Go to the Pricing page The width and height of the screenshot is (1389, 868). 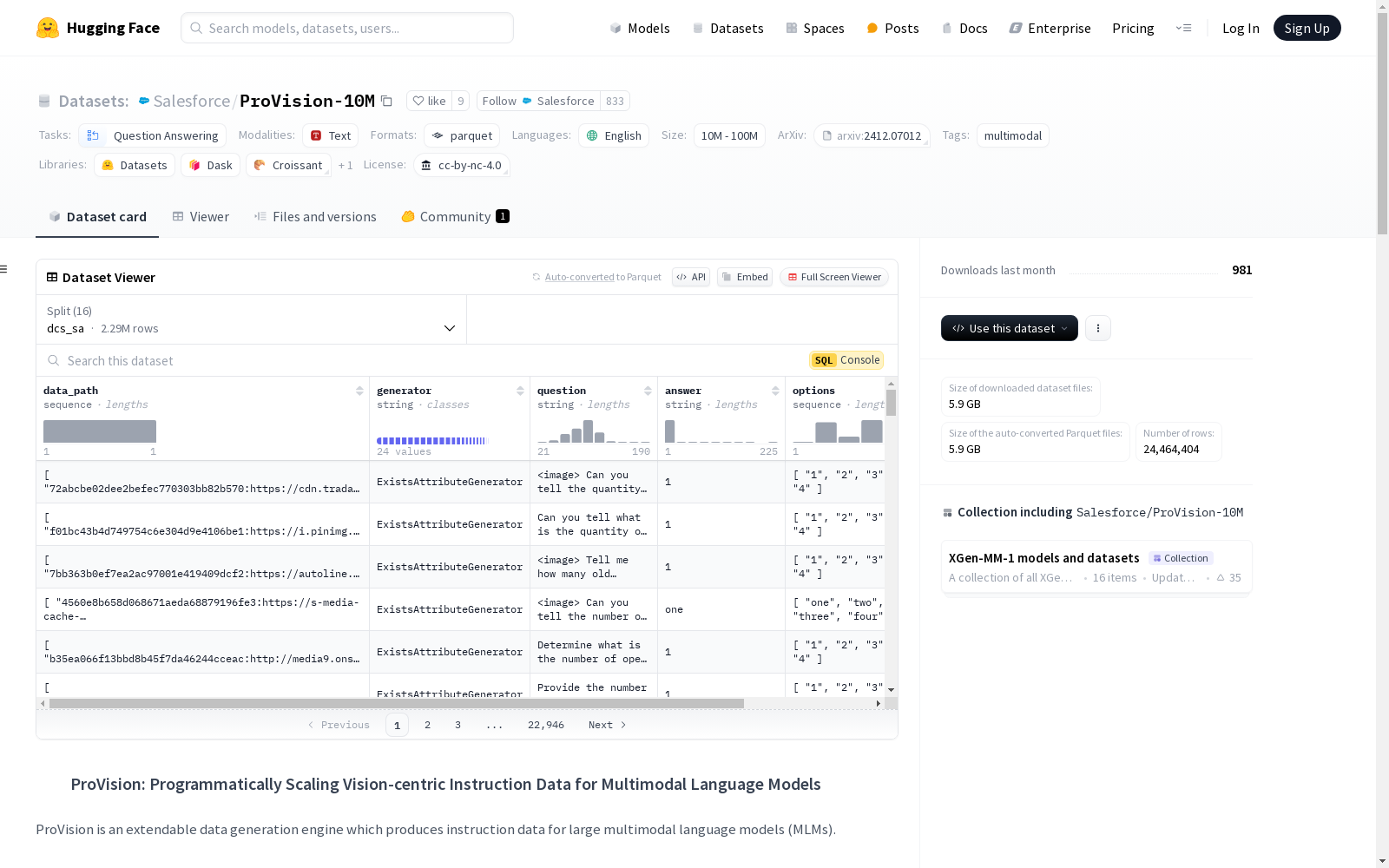1133,28
